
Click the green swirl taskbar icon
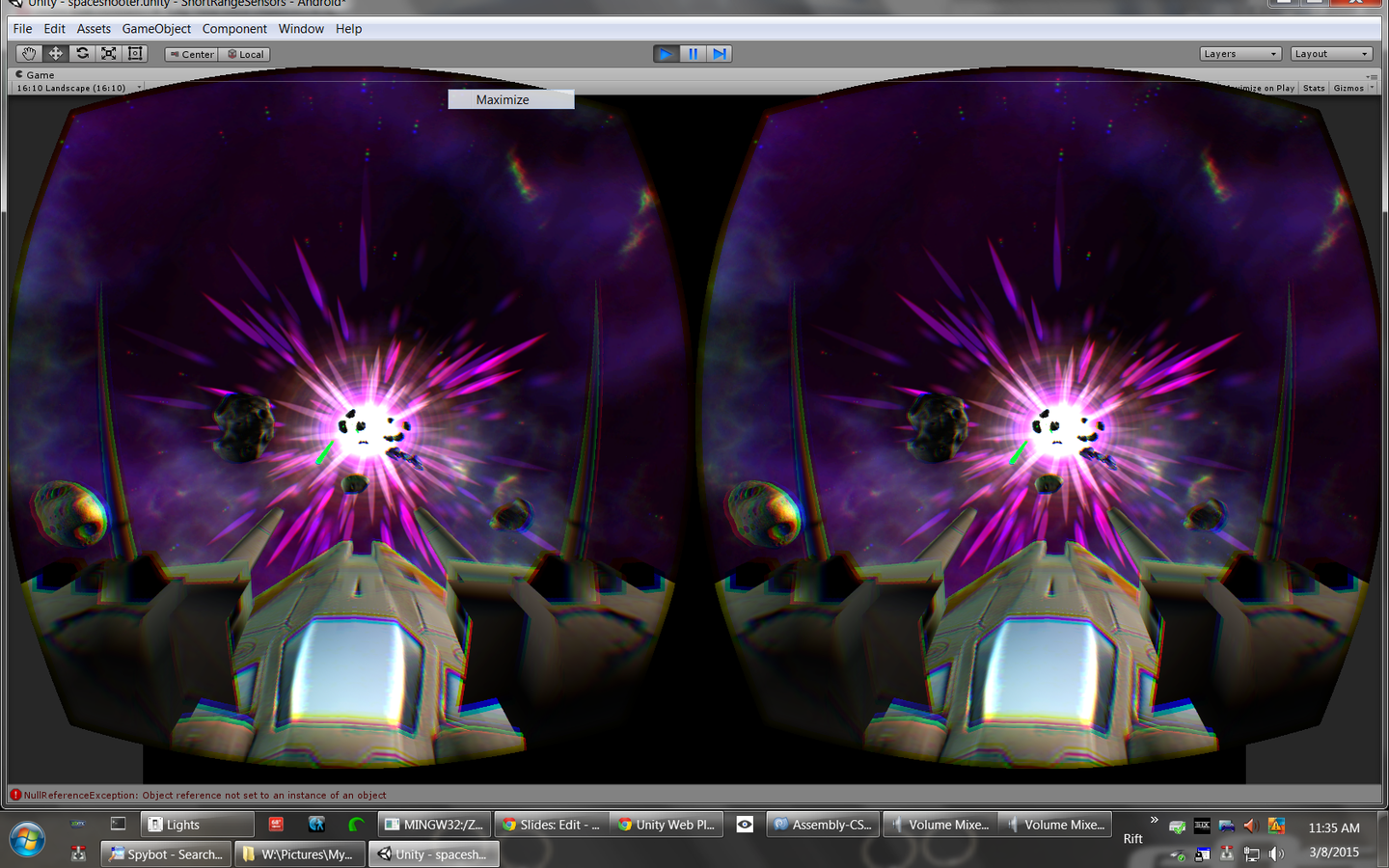click(x=356, y=825)
